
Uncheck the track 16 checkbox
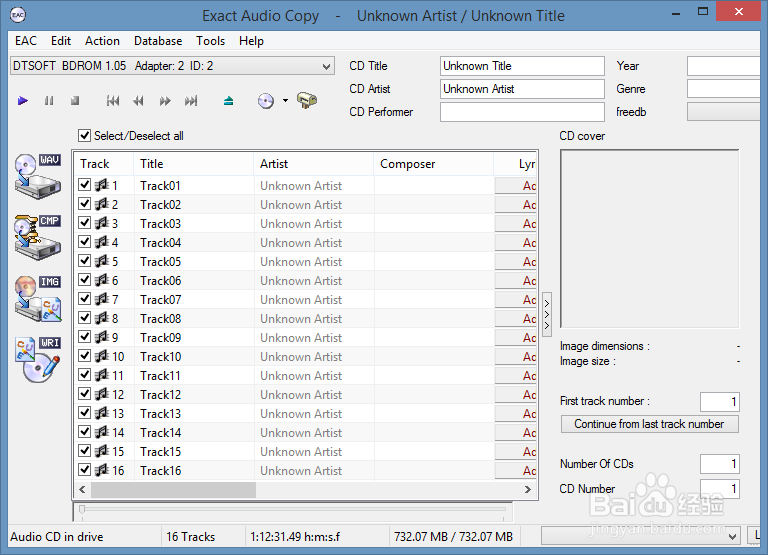pos(84,469)
